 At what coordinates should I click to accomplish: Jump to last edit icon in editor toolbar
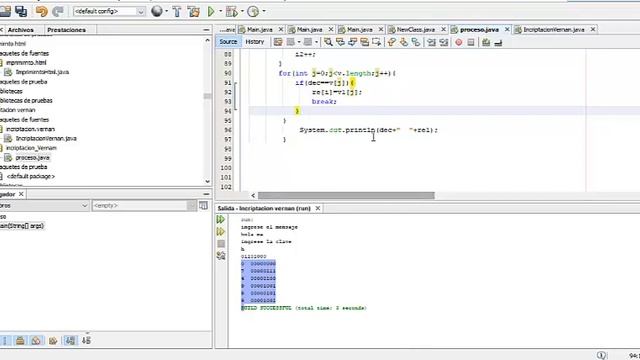click(x=278, y=42)
